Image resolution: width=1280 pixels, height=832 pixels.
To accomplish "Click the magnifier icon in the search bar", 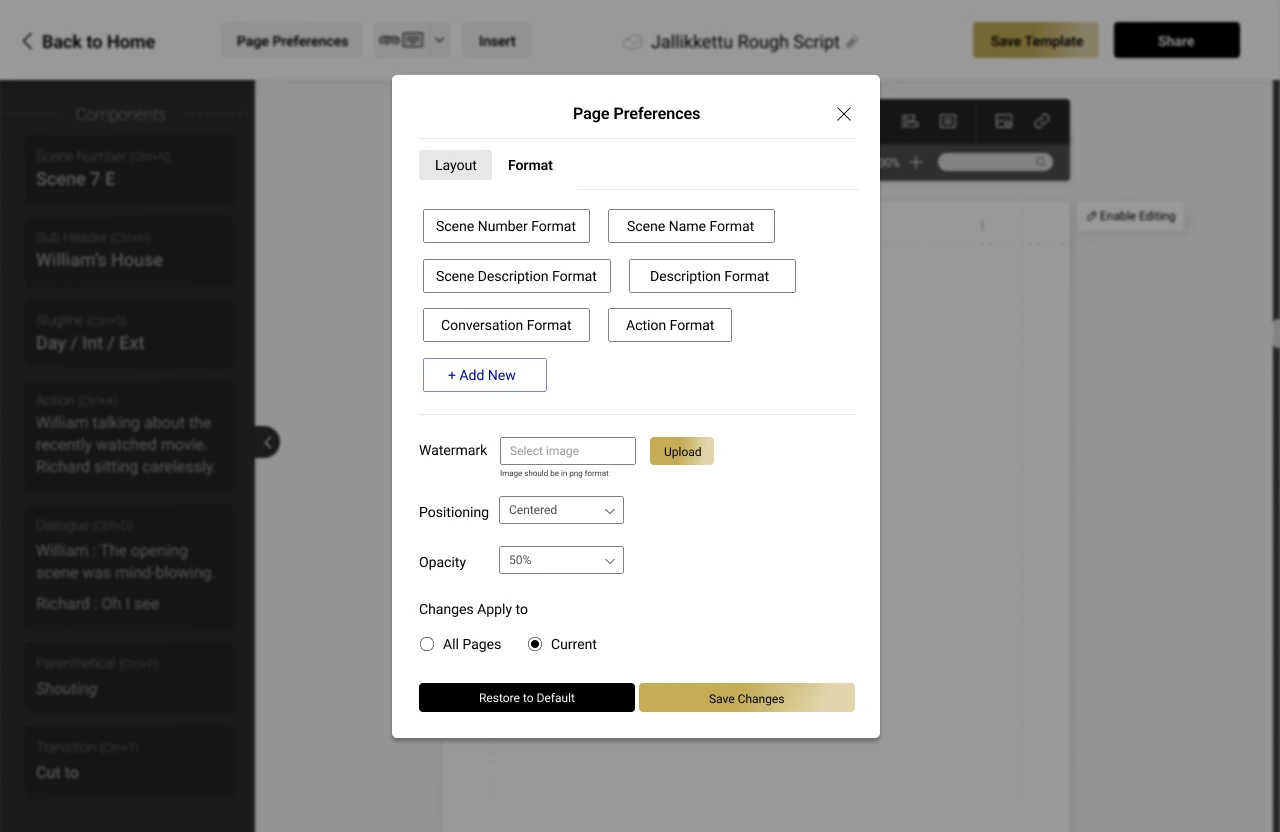I will pos(1040,161).
